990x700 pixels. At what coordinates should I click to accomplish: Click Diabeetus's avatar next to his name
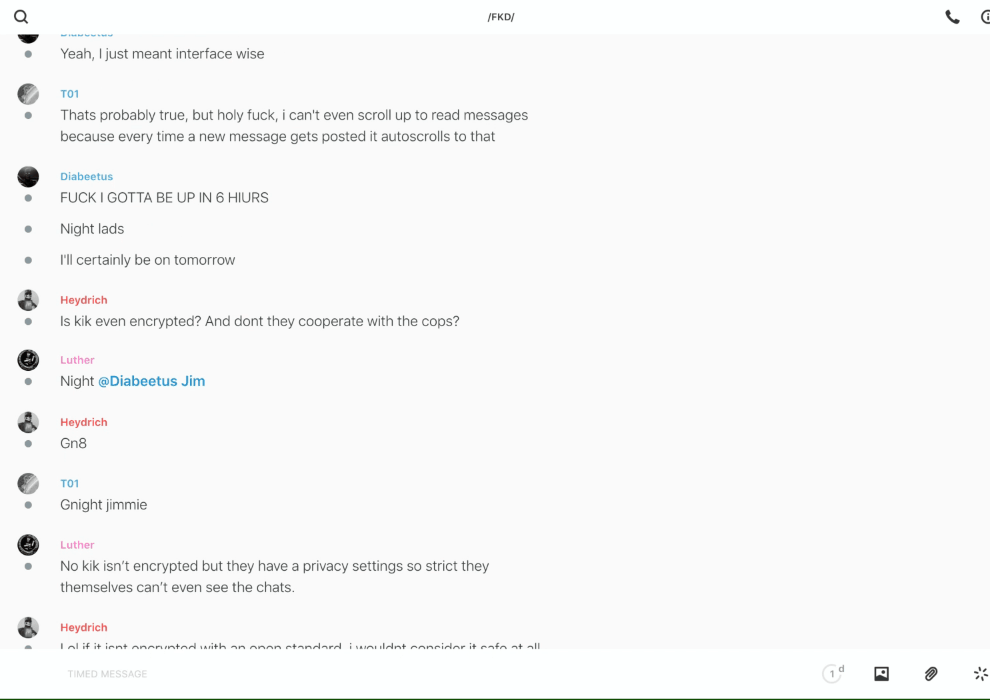28,177
